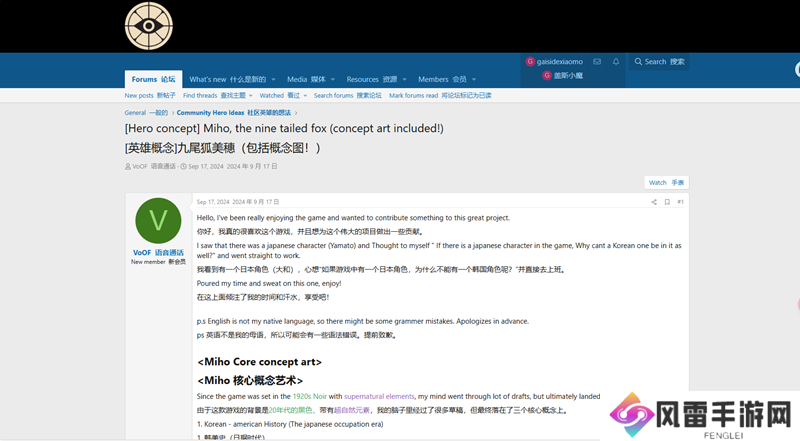The image size is (800, 441).
Task: Open gaisidexiaomo account menu
Action: pos(555,62)
